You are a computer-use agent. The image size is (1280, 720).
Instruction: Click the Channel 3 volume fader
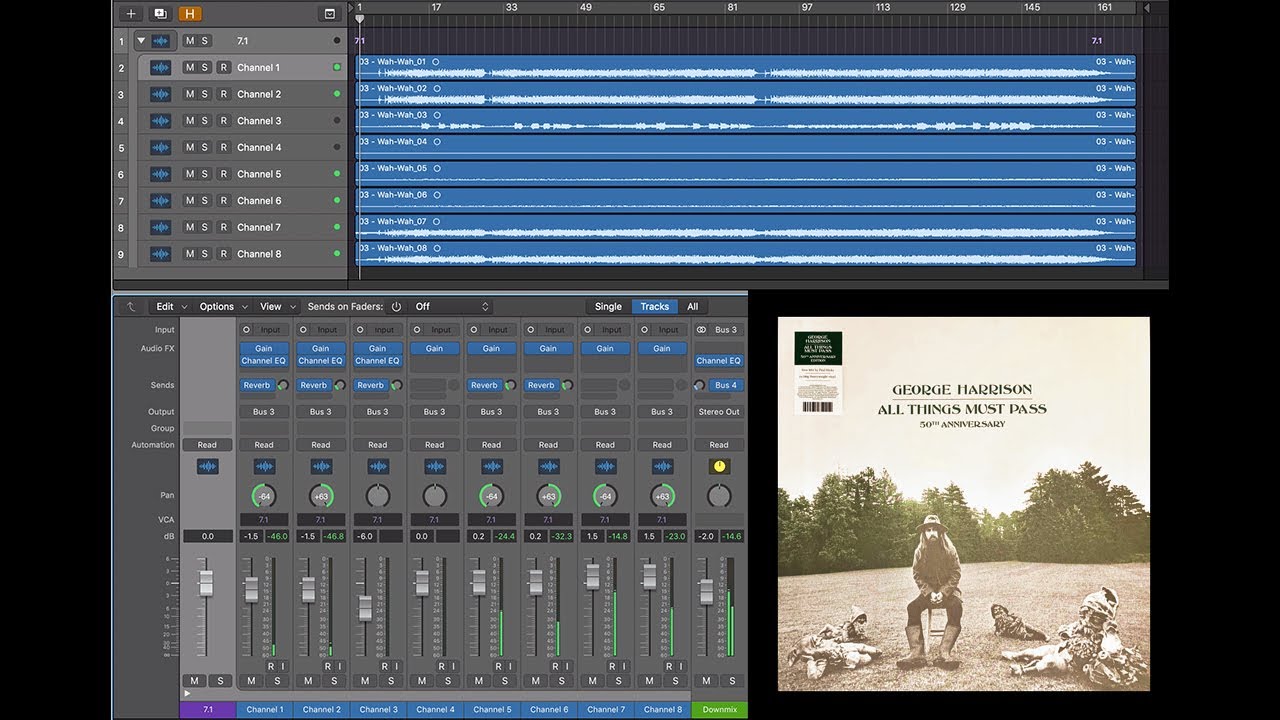tap(365, 607)
